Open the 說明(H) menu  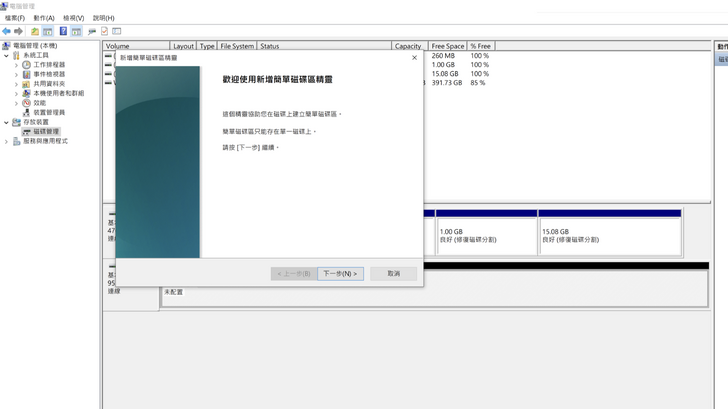click(x=104, y=18)
